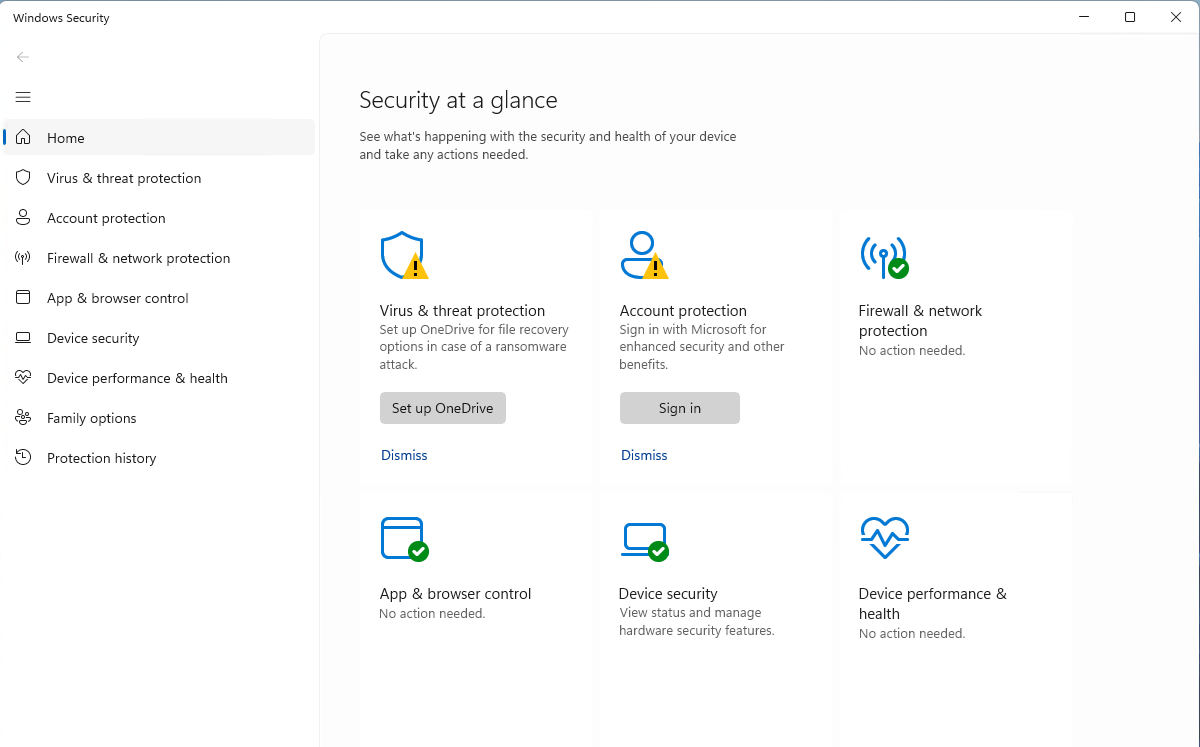
Task: Open Firewall & network protection sidebar item
Action: [138, 258]
